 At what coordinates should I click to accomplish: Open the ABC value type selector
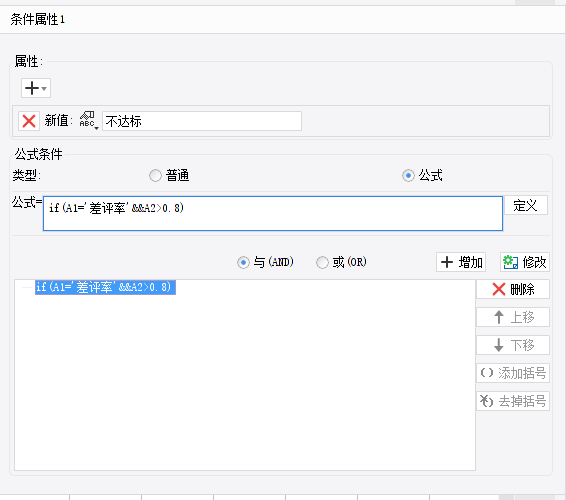pyautogui.click(x=88, y=121)
